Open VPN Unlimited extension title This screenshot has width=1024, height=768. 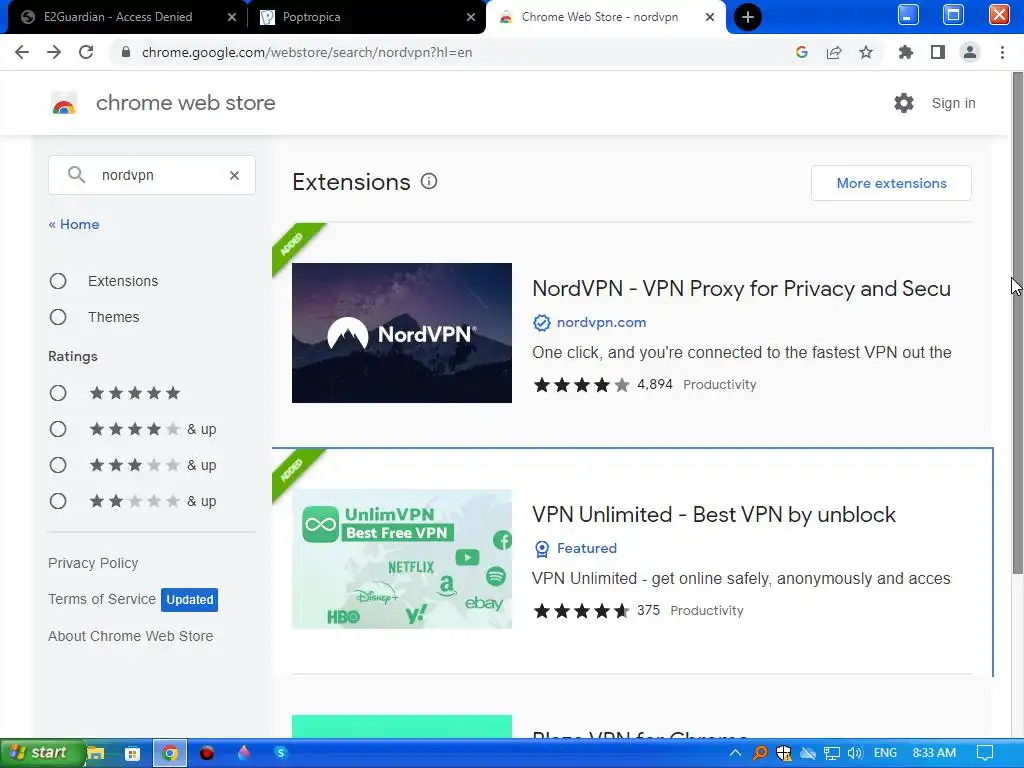[x=714, y=514]
